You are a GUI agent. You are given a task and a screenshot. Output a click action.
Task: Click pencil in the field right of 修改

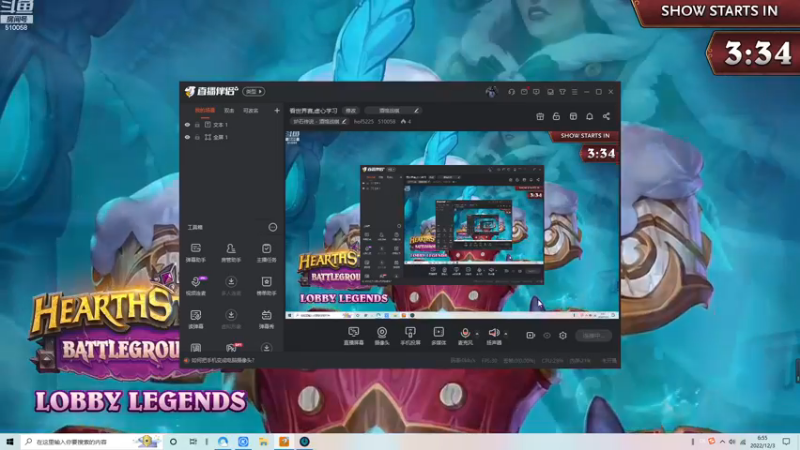[416, 111]
